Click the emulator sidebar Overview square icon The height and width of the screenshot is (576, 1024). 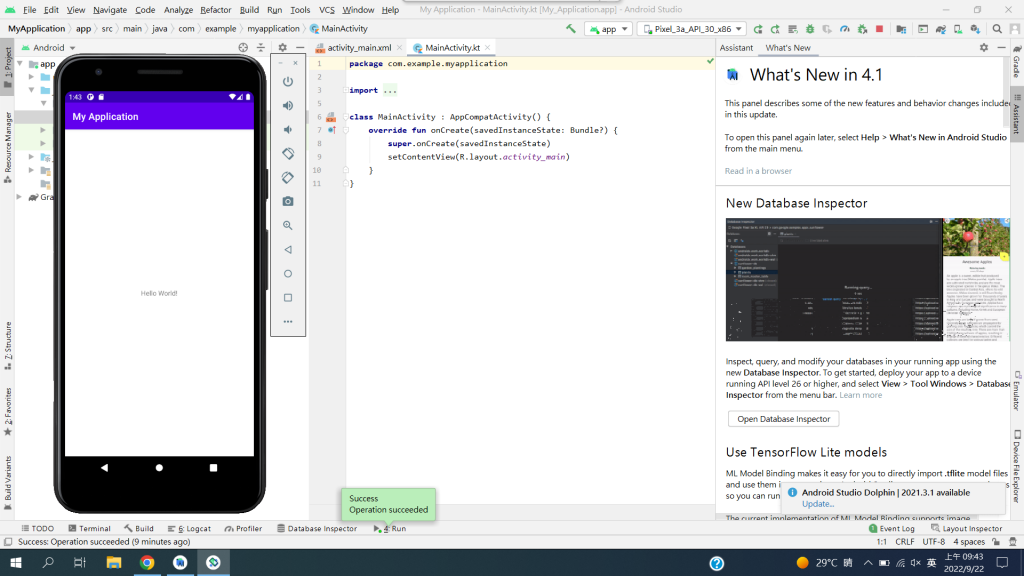[x=288, y=298]
